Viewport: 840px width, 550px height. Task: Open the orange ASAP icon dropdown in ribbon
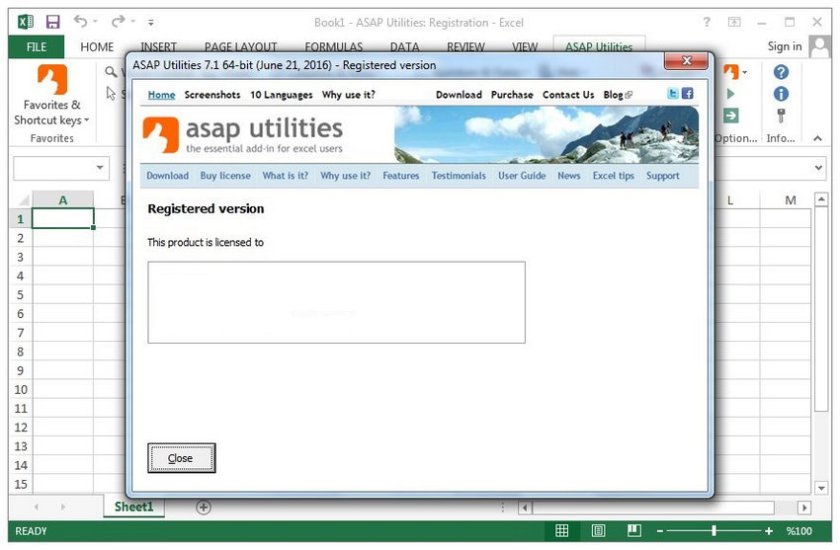point(736,72)
